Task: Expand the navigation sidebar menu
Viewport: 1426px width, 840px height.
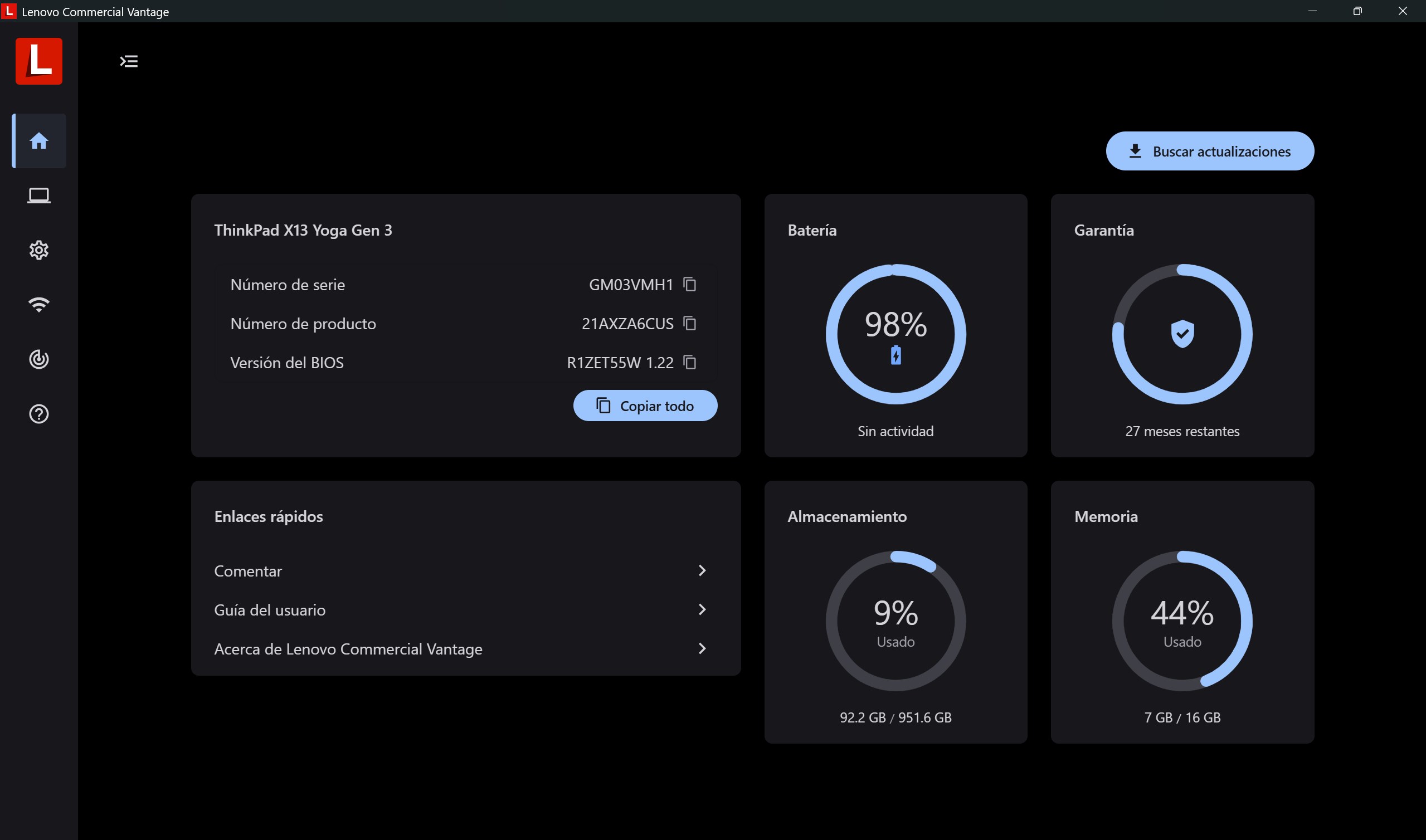Action: [x=129, y=61]
